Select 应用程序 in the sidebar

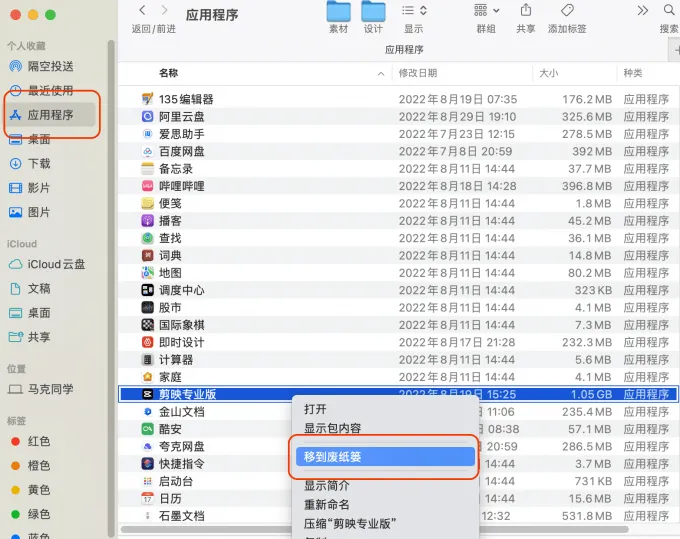[51, 115]
